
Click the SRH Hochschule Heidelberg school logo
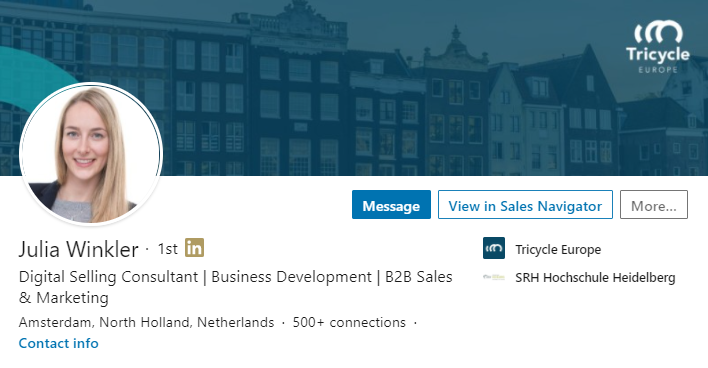(494, 277)
